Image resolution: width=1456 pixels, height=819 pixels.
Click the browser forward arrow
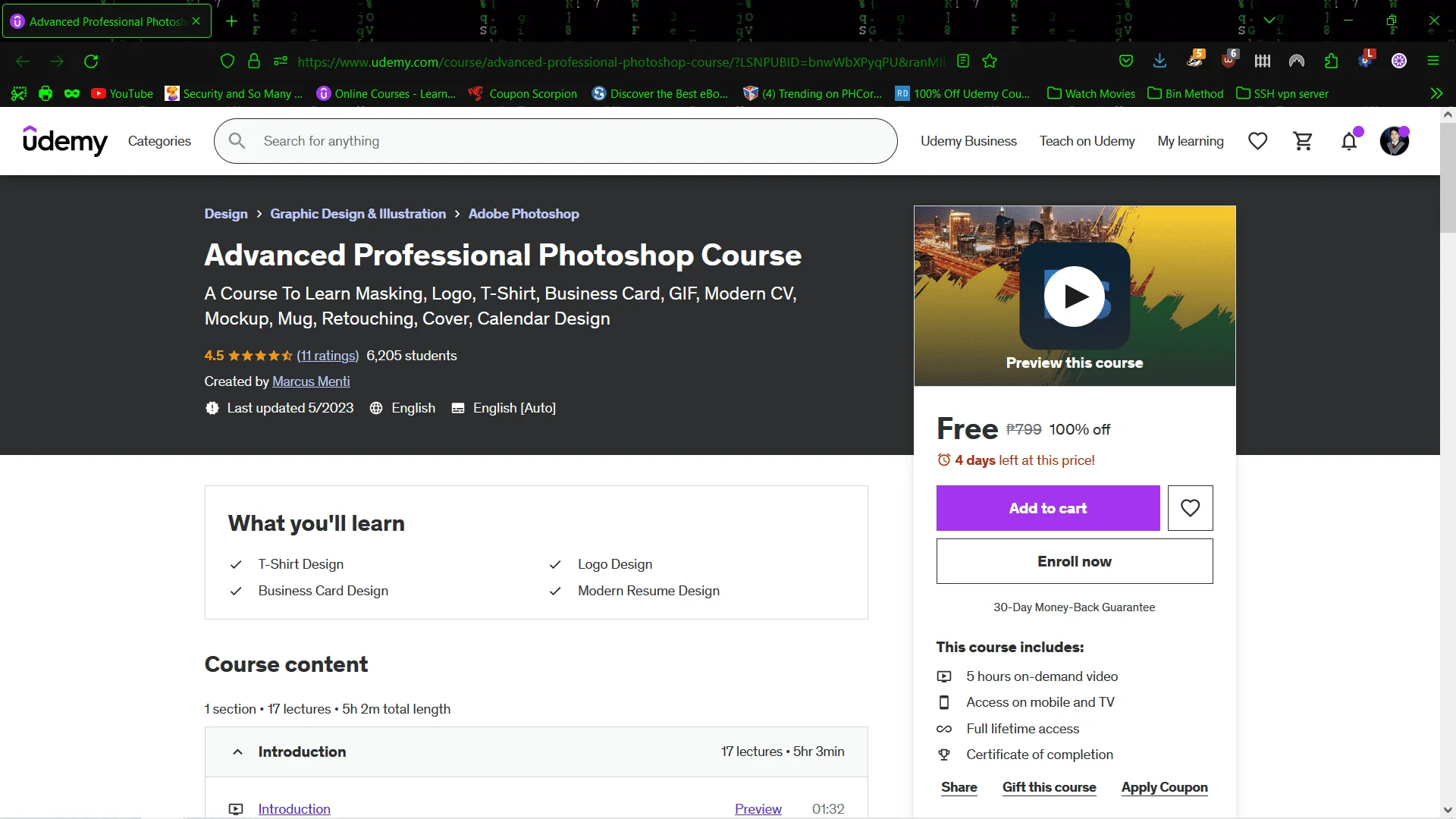(x=57, y=61)
